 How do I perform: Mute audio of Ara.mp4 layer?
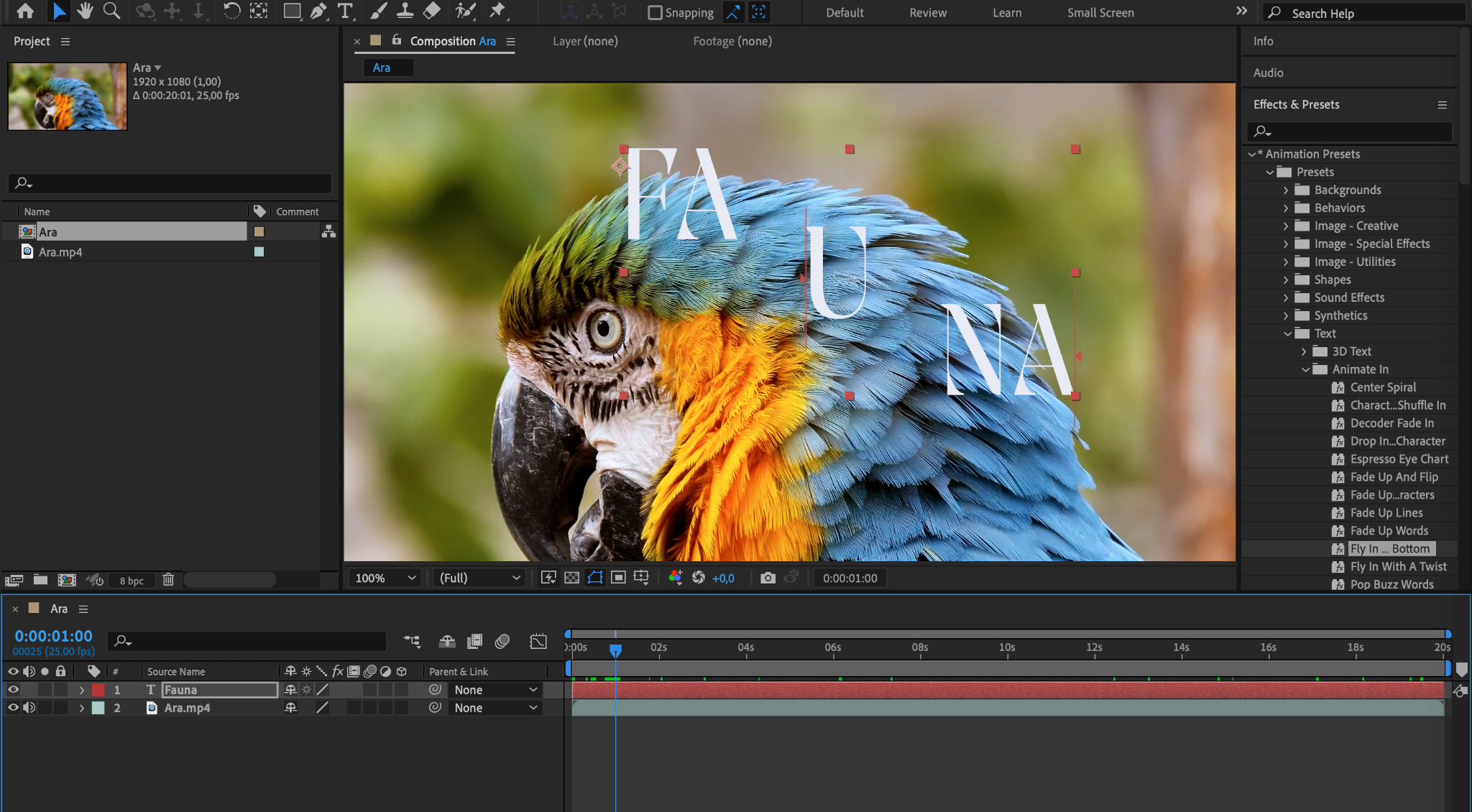(29, 707)
